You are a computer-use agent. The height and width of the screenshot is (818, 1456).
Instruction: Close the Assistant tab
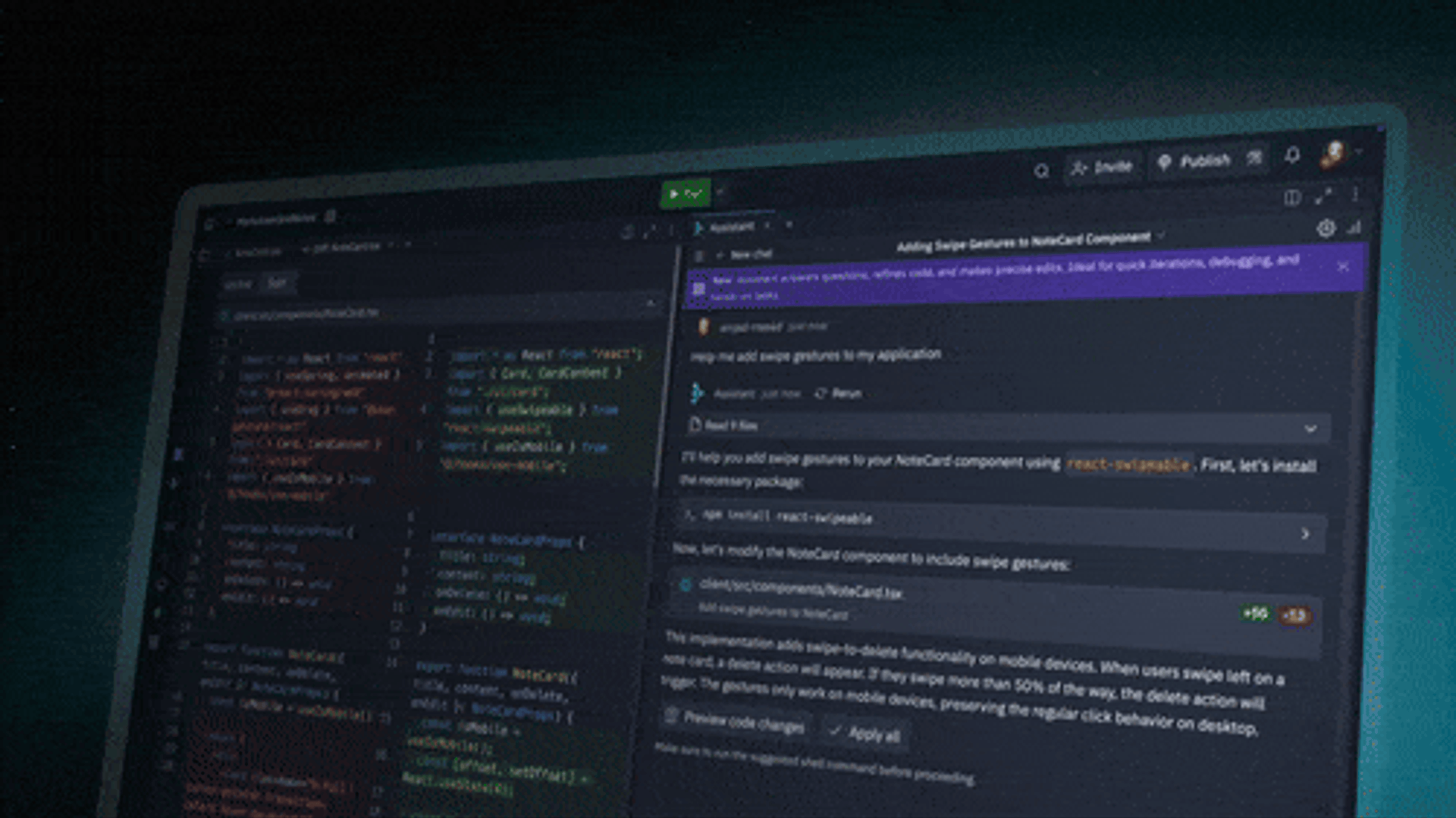767,225
